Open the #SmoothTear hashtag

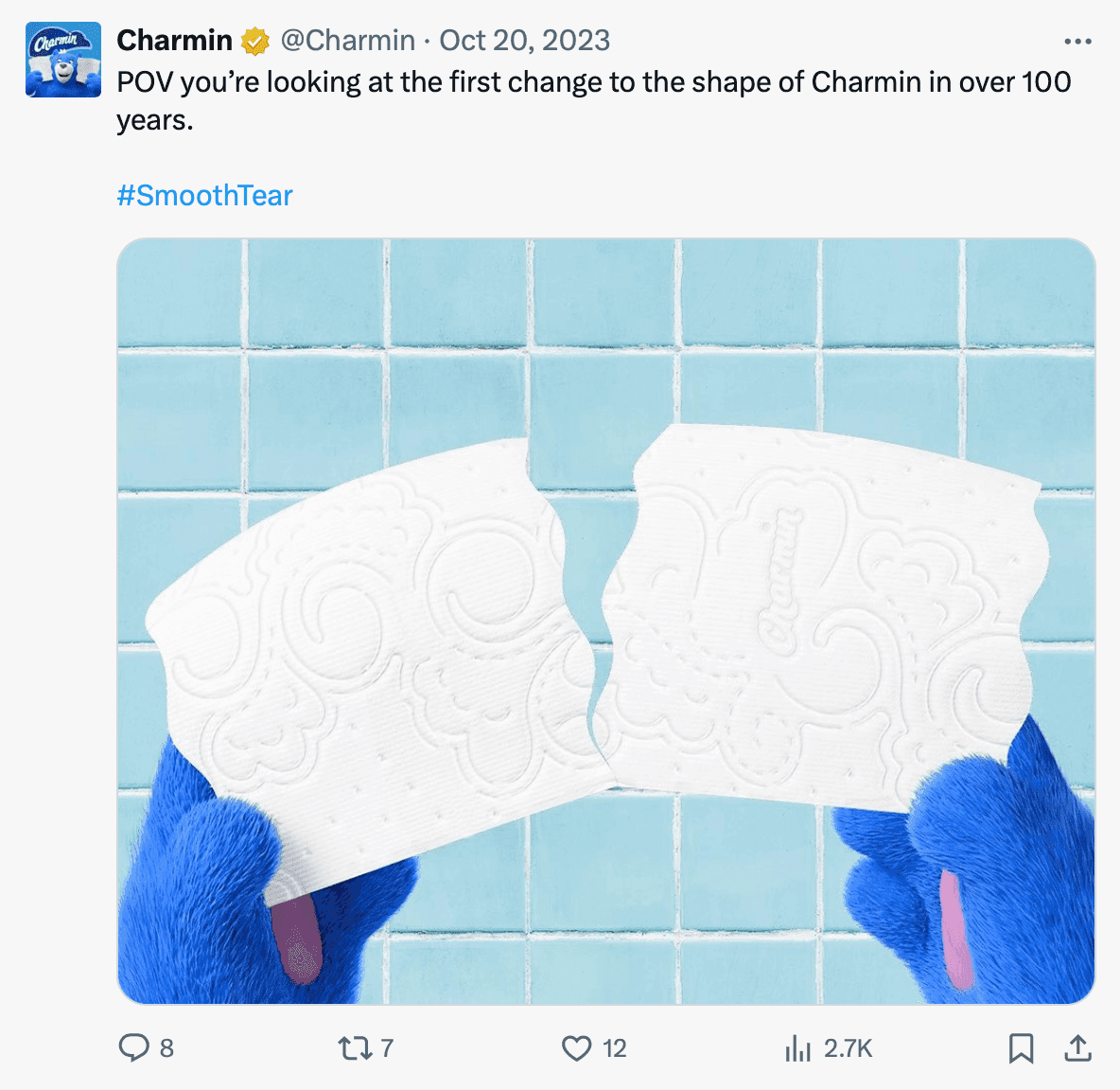pyautogui.click(x=204, y=195)
